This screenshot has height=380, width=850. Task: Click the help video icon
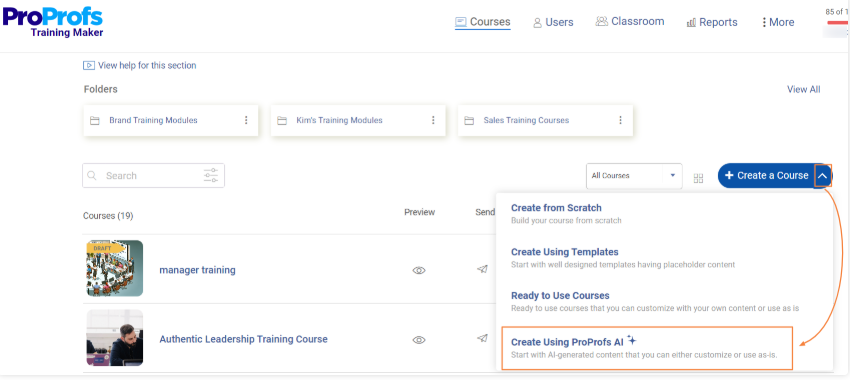tap(88, 66)
